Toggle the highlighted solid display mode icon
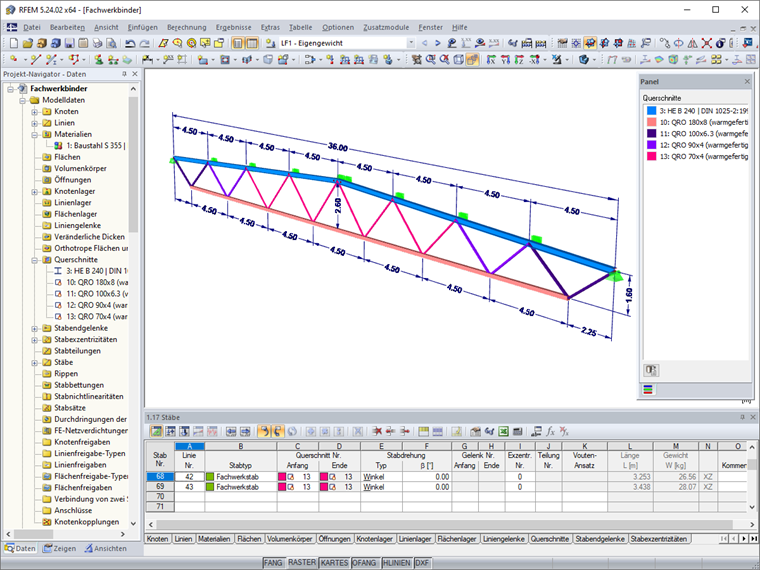This screenshot has height=570, width=760. click(x=473, y=60)
